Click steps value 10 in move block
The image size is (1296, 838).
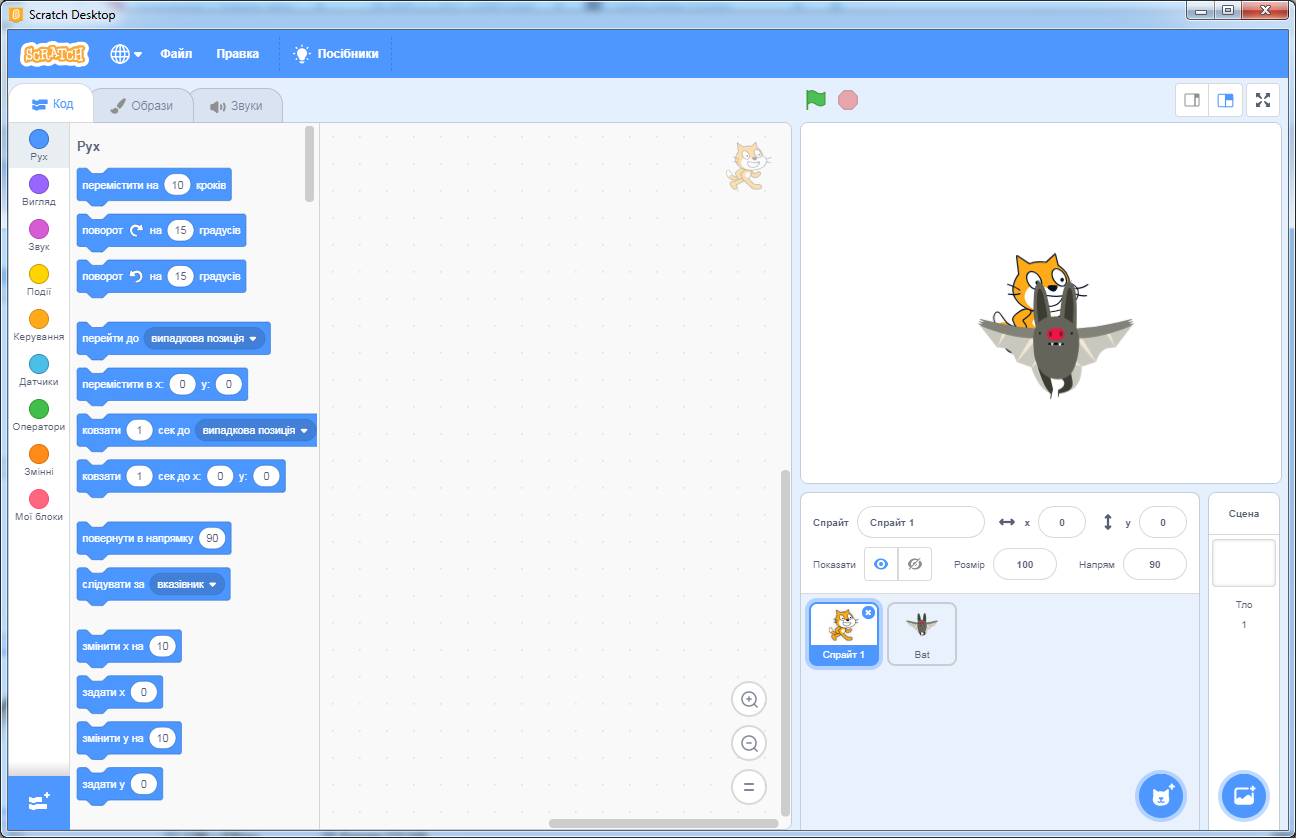tap(177, 185)
